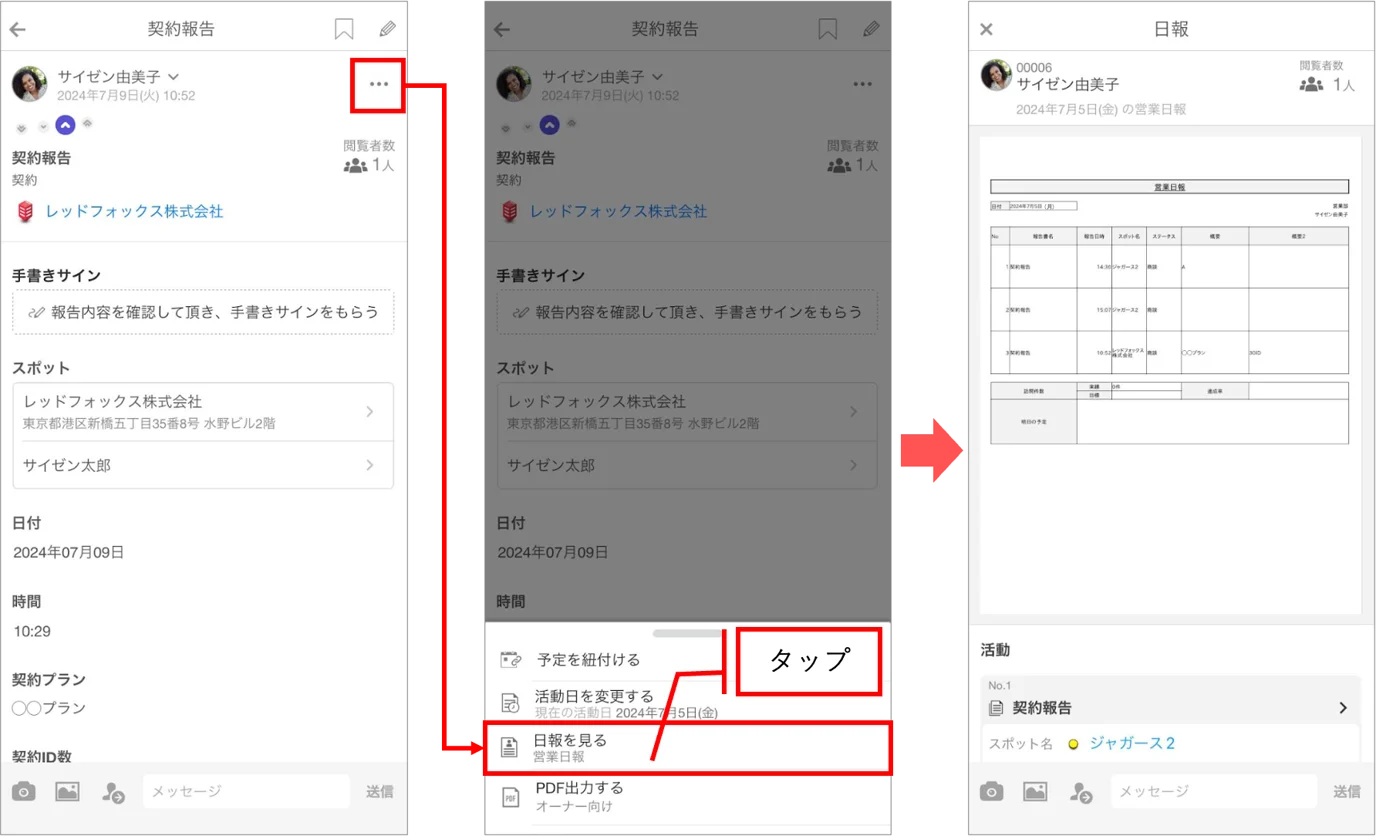Open the three-dot menu in left panel
The height and width of the screenshot is (836, 1376).
click(x=378, y=84)
